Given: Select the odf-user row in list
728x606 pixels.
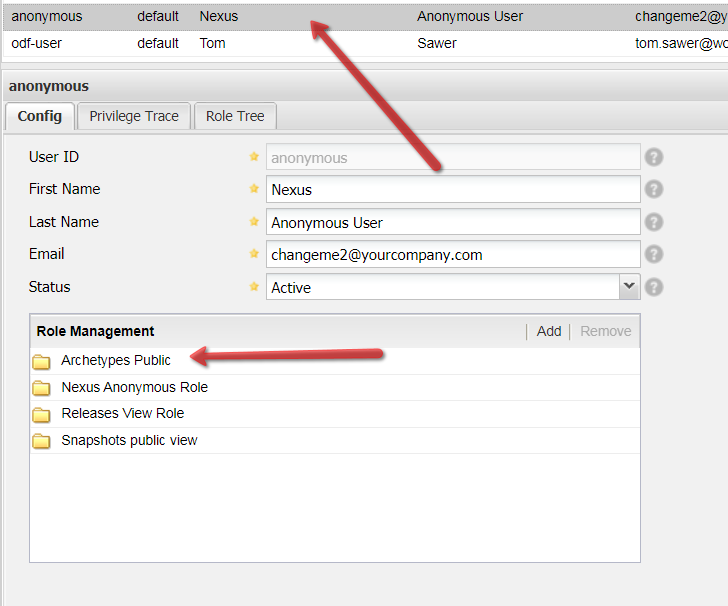Looking at the screenshot, I should coord(365,43).
